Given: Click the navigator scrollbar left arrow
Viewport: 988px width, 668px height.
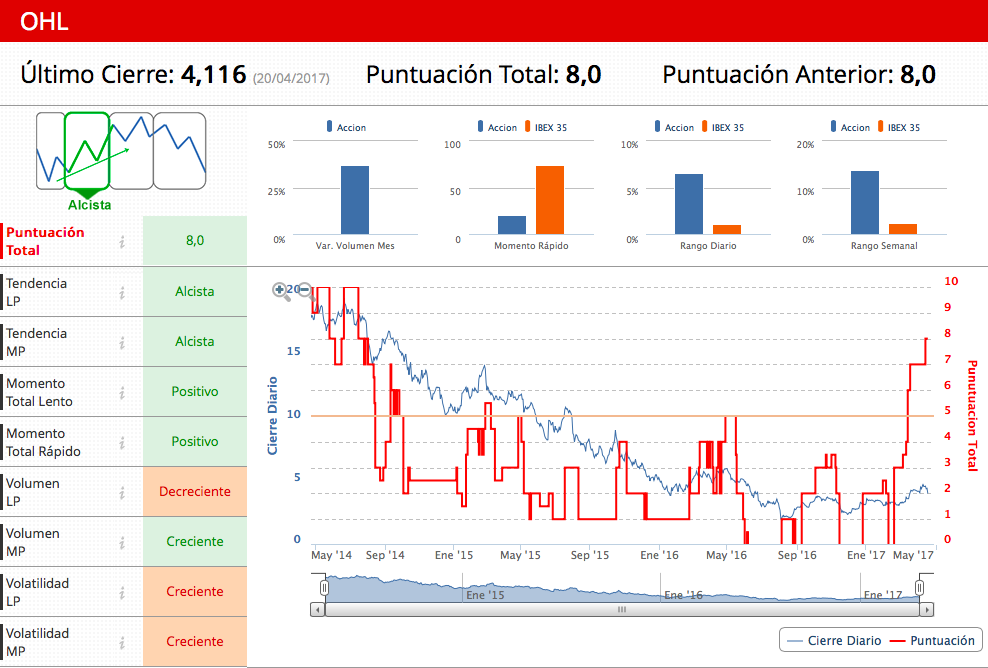Looking at the screenshot, I should 318,610.
